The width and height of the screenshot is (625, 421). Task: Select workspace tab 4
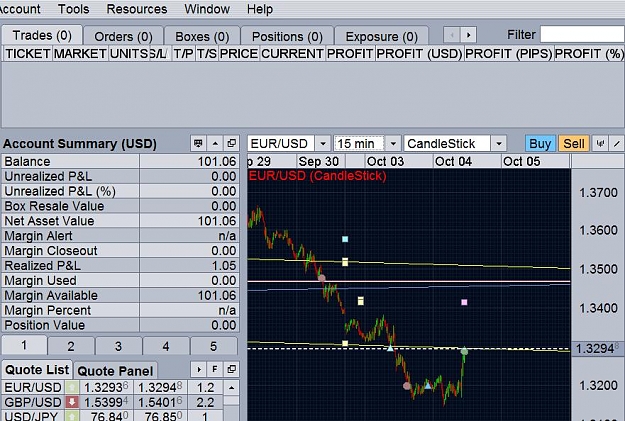click(x=166, y=346)
